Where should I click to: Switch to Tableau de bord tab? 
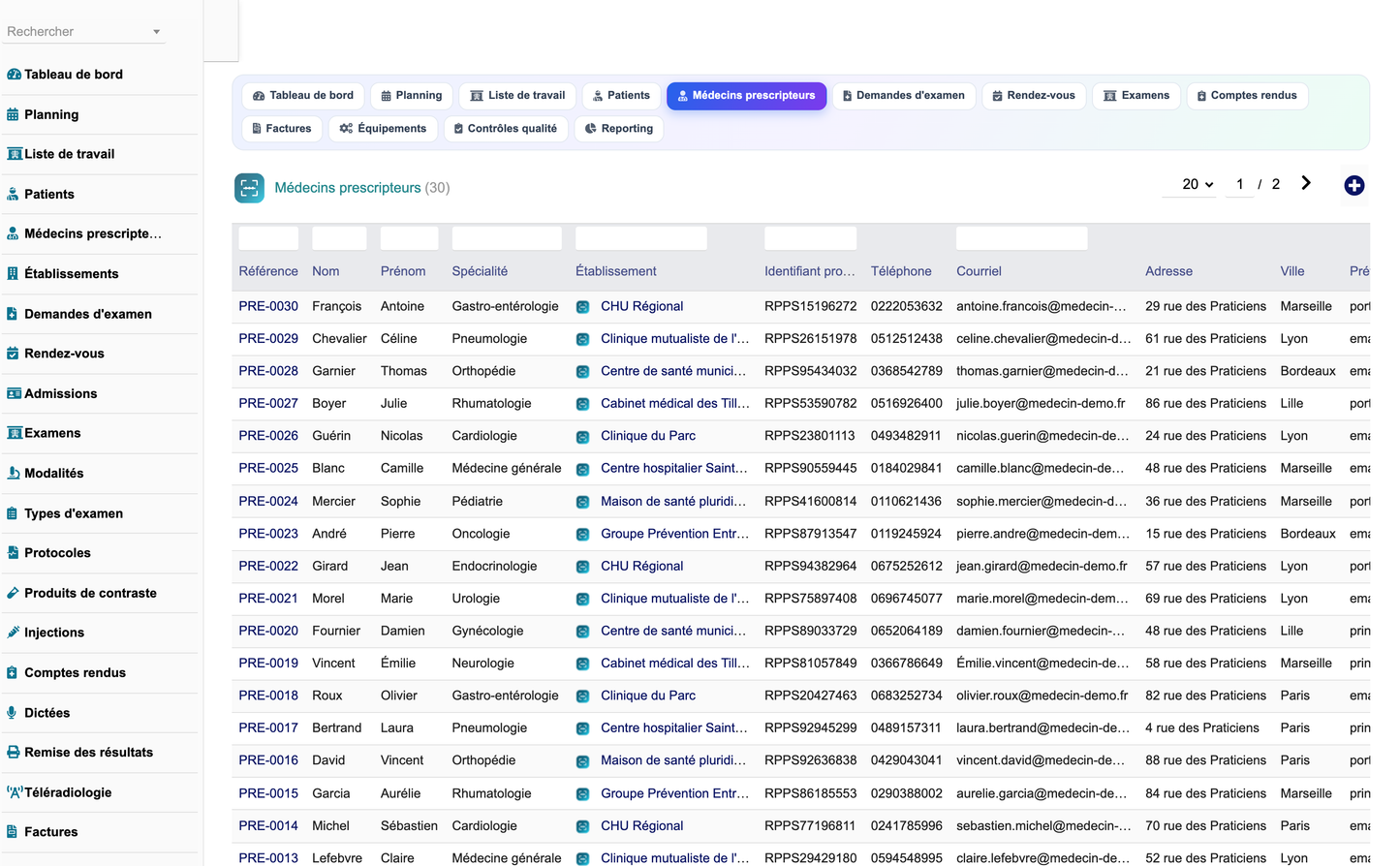[303, 96]
